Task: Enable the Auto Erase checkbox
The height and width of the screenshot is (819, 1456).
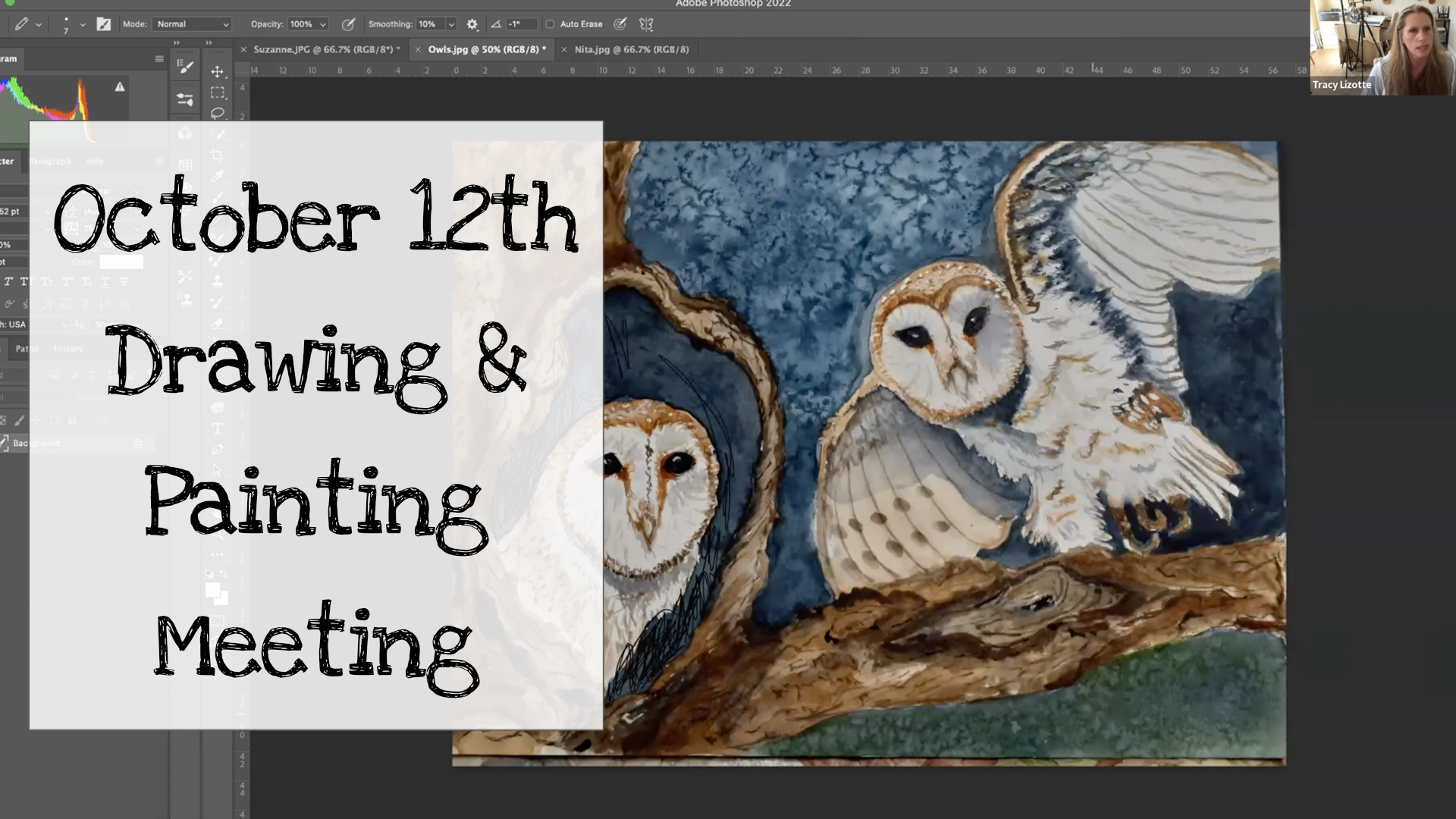Action: tap(551, 24)
